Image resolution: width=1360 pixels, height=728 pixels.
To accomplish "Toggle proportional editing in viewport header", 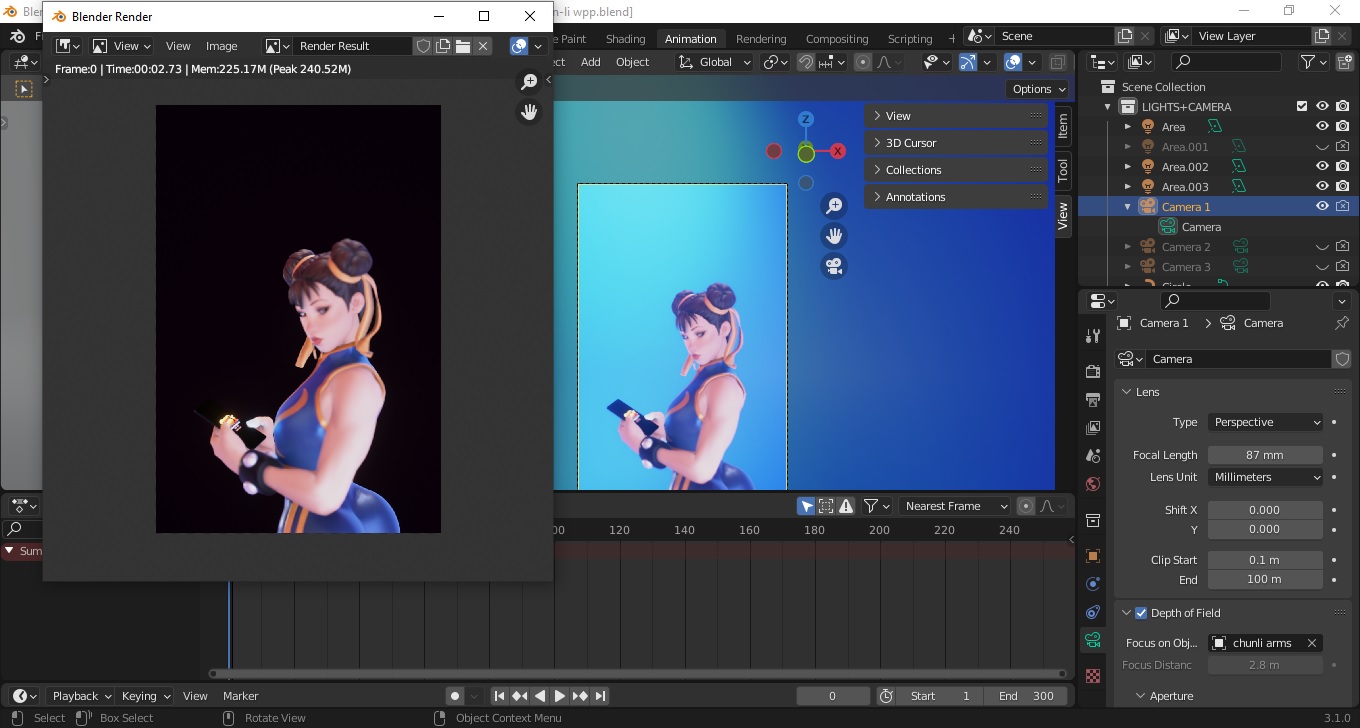I will (x=863, y=62).
